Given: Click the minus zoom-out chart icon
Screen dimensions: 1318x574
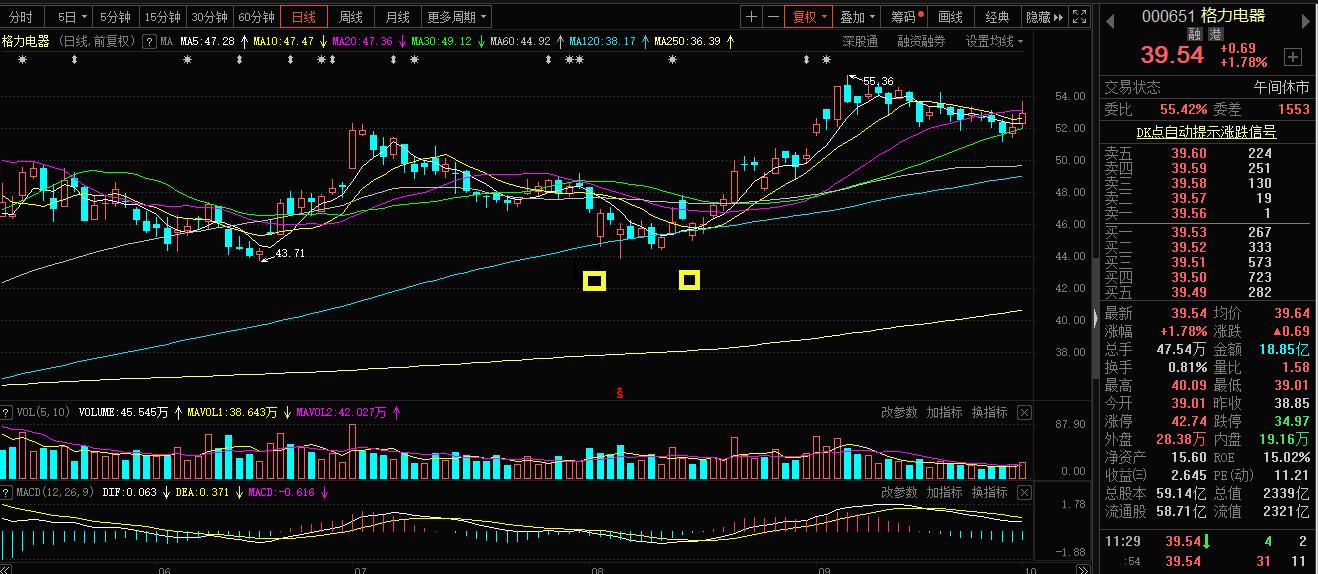Looking at the screenshot, I should click(773, 17).
